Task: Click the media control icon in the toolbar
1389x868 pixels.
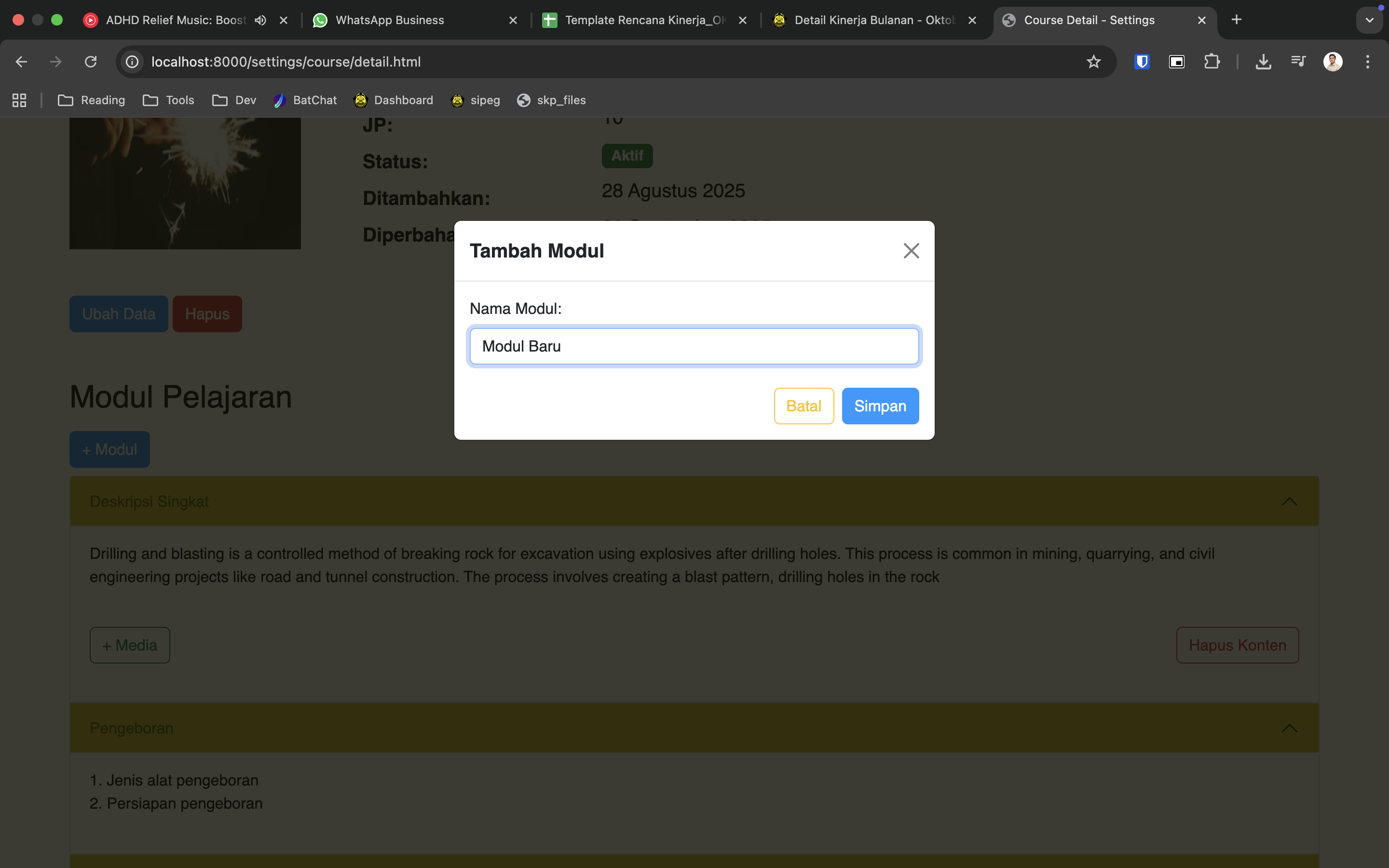Action: tap(1298, 61)
